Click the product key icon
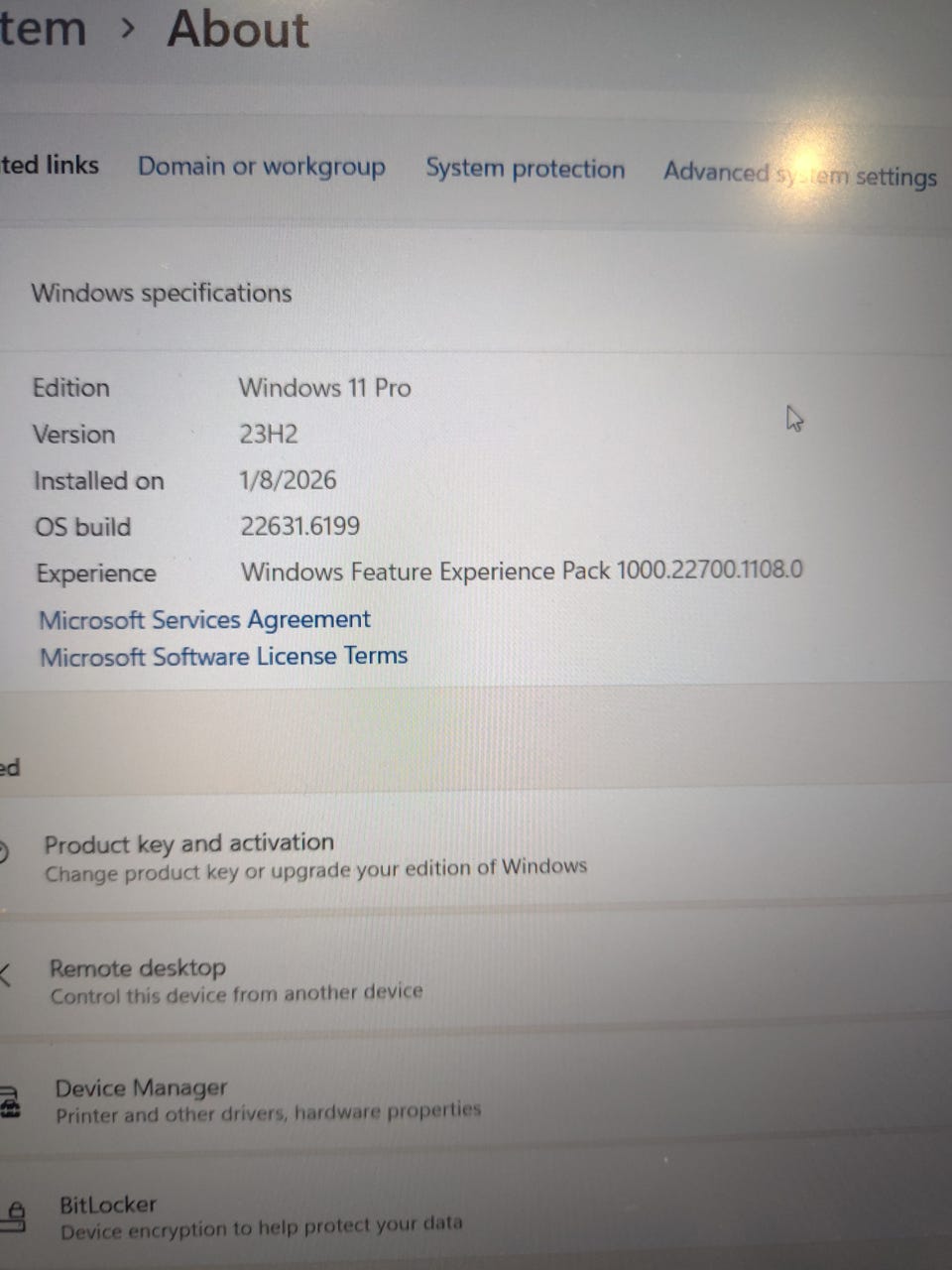This screenshot has width=952, height=1270. 4,851
